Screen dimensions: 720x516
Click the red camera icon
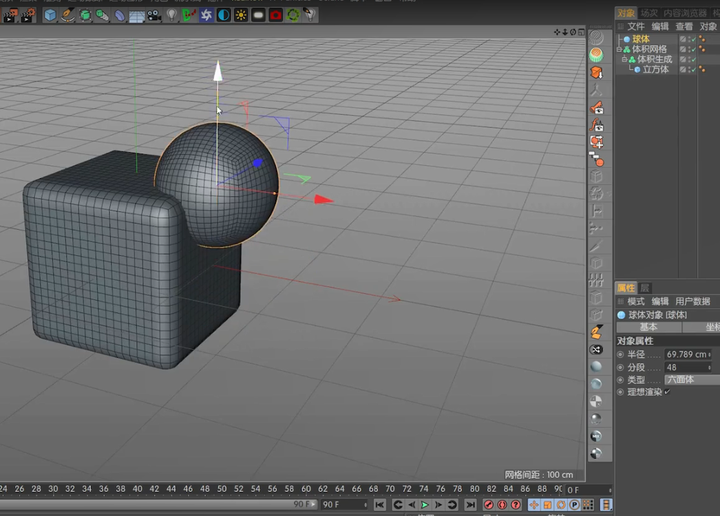tap(276, 15)
